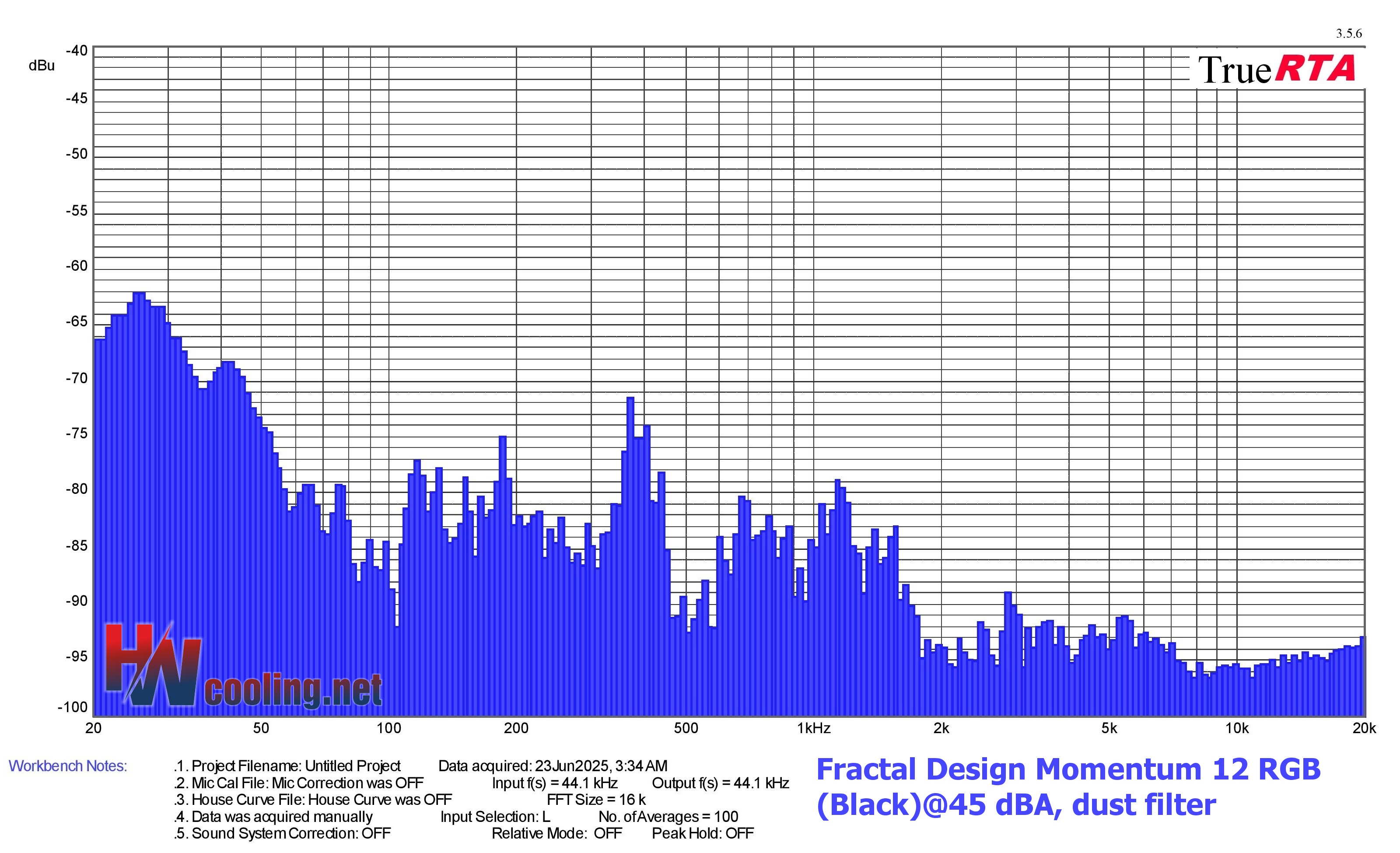Click the "No. of Averages = 100" text
This screenshot has width=1400, height=853.
point(668,817)
